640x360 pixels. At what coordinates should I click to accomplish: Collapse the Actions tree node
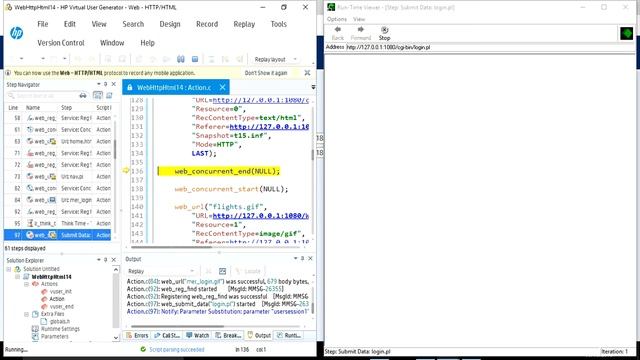click(27, 284)
